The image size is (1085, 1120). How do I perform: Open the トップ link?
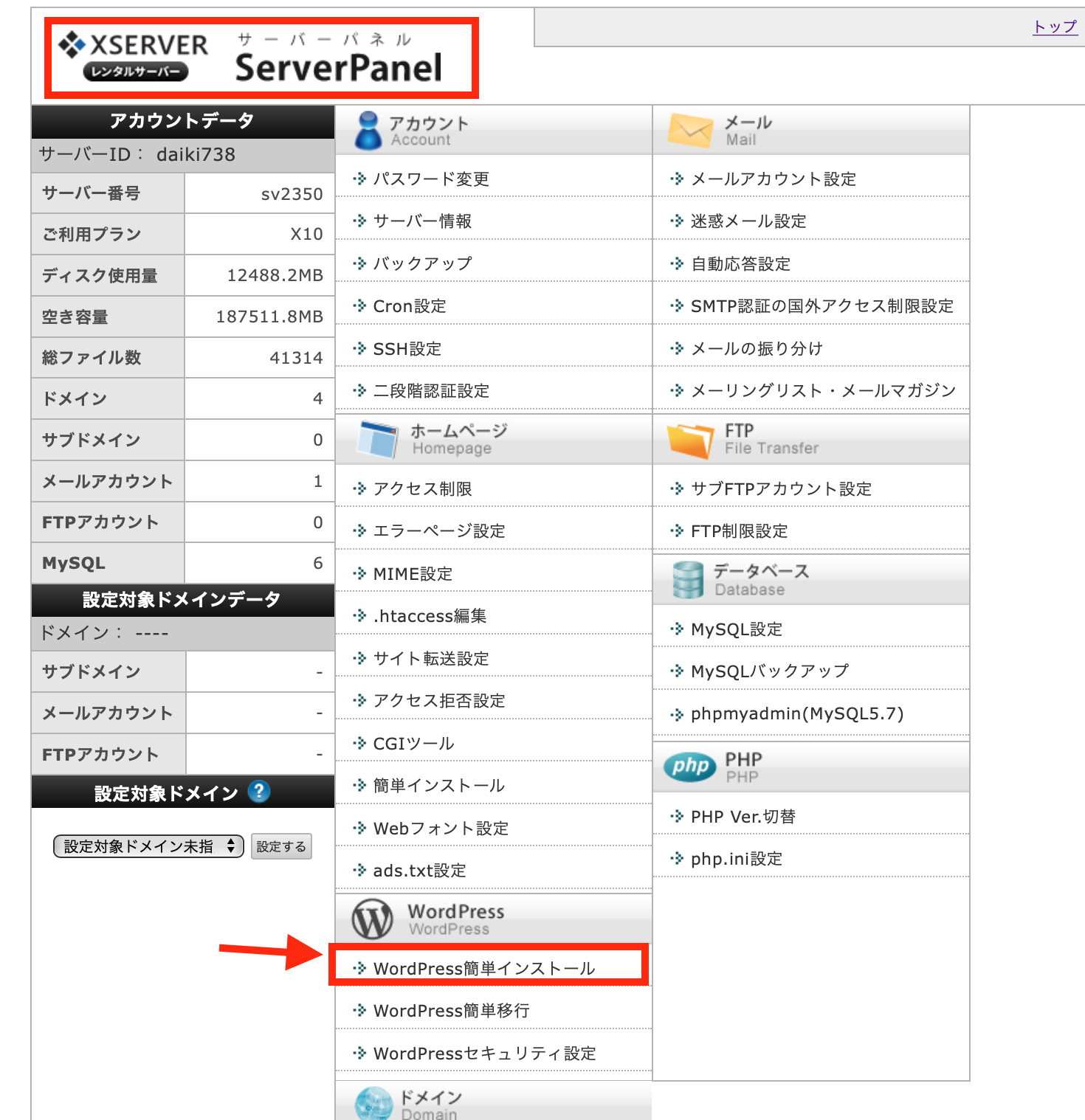(1055, 27)
